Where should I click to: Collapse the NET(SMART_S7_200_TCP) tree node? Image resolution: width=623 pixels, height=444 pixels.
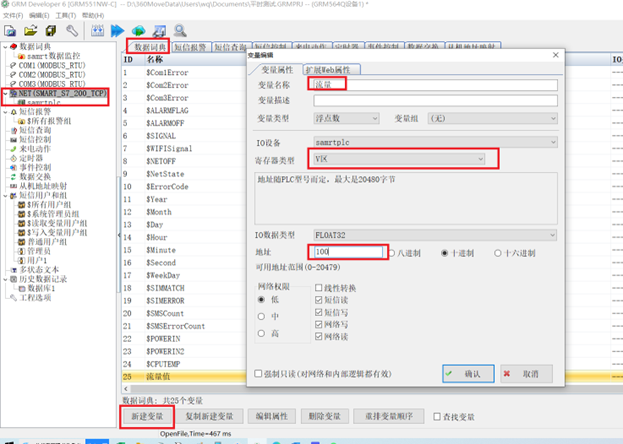point(5,93)
